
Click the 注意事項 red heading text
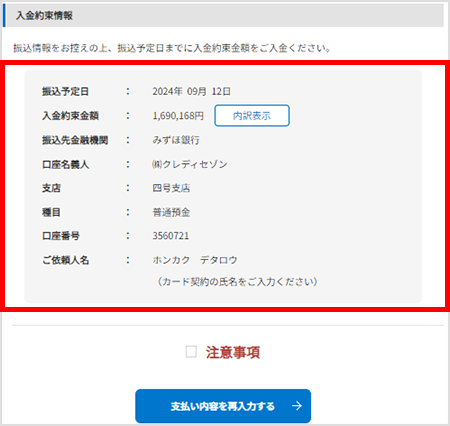[x=233, y=352]
